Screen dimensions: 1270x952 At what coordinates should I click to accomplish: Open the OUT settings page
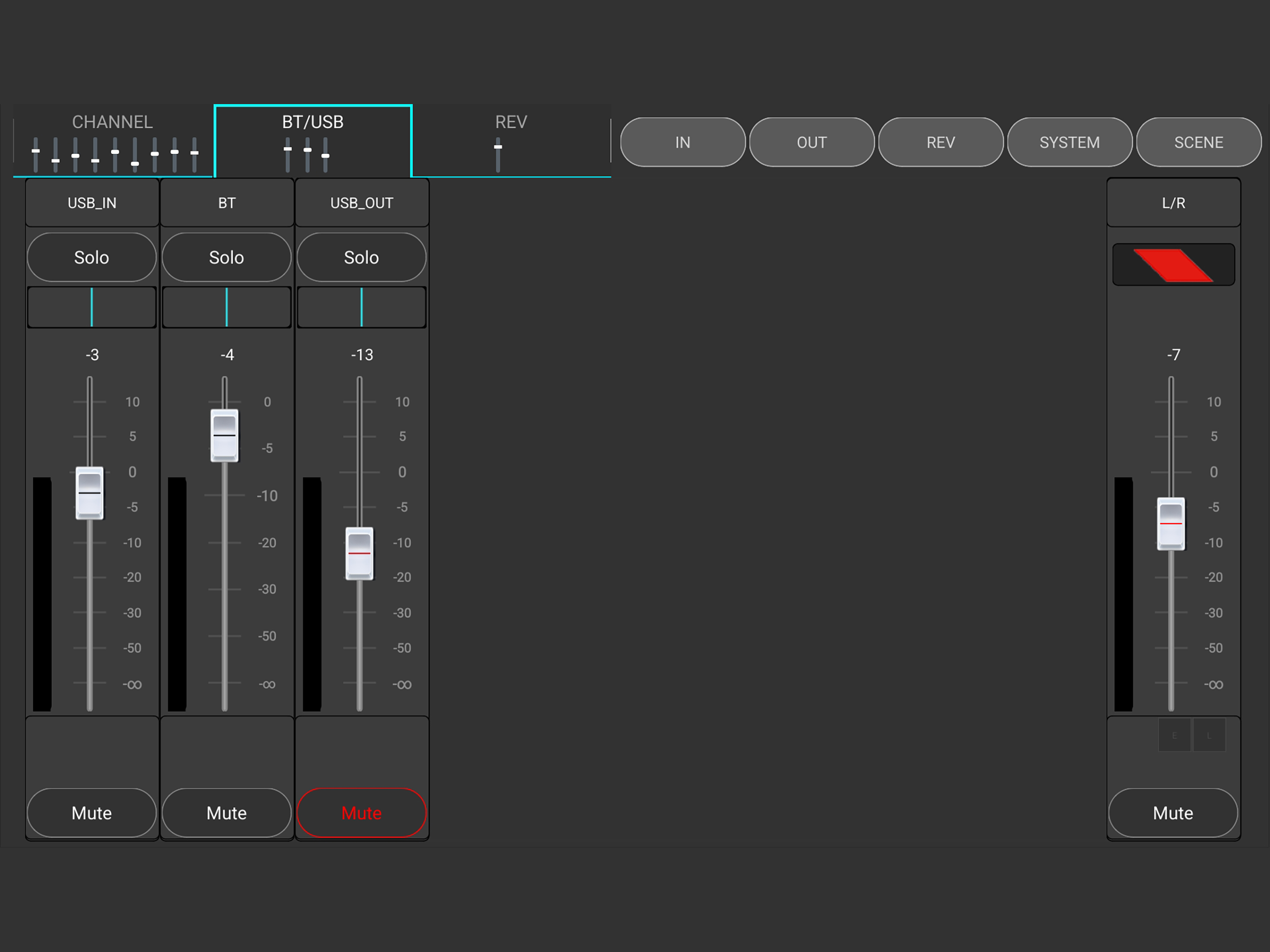tap(812, 142)
